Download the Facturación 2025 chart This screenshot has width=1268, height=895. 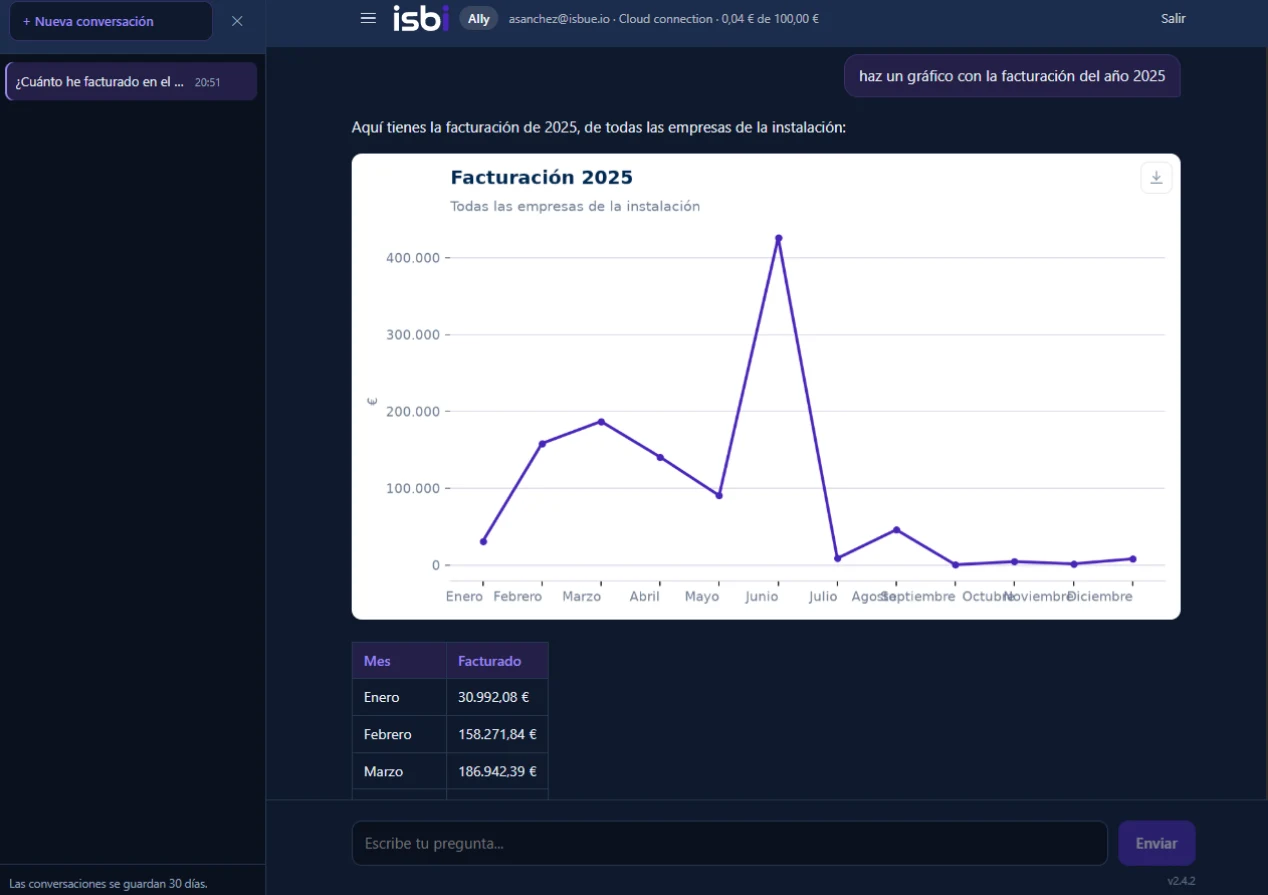[1156, 178]
